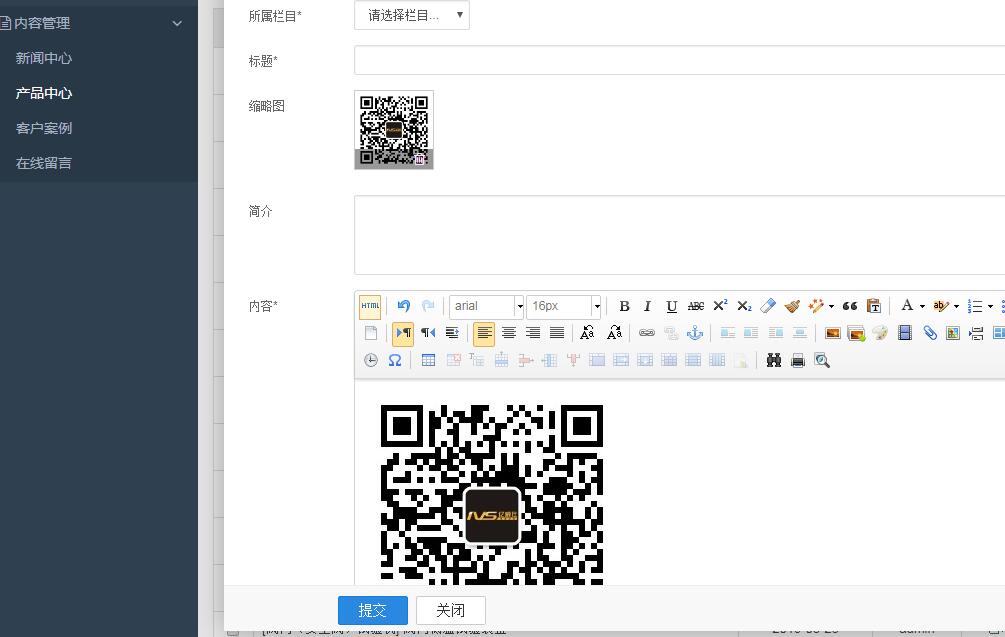Click the 提交 submit button
Image resolution: width=1005 pixels, height=637 pixels.
[372, 610]
